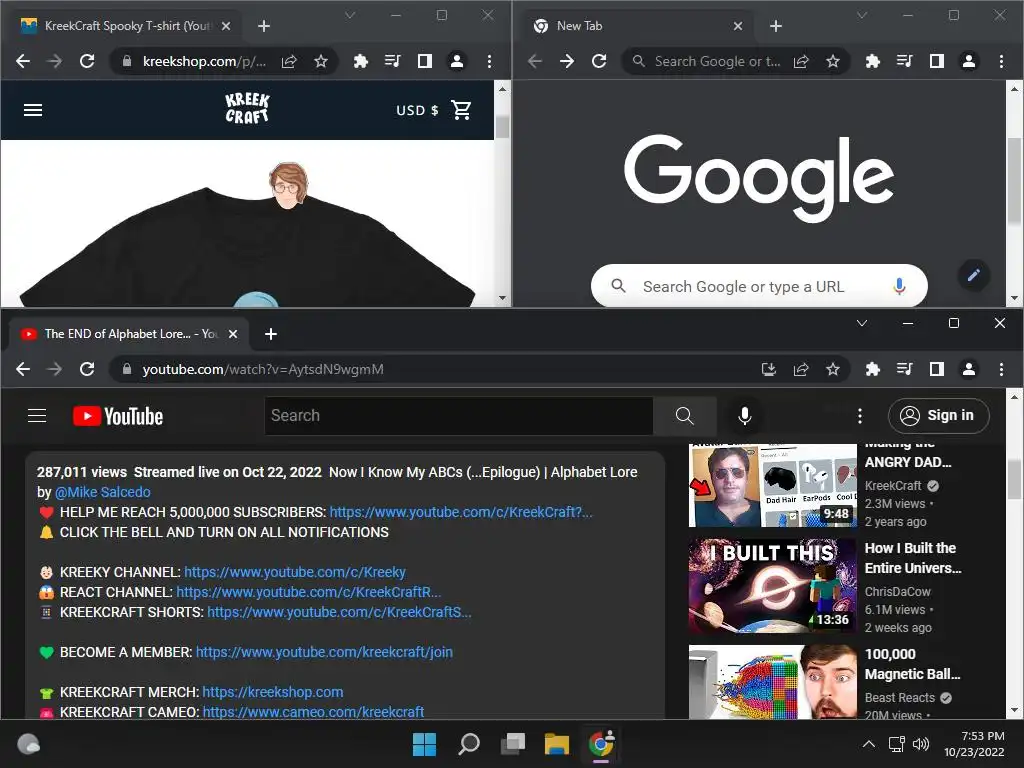Toggle side panel in YouTube window
Screen dimensions: 1024x768
coord(936,370)
